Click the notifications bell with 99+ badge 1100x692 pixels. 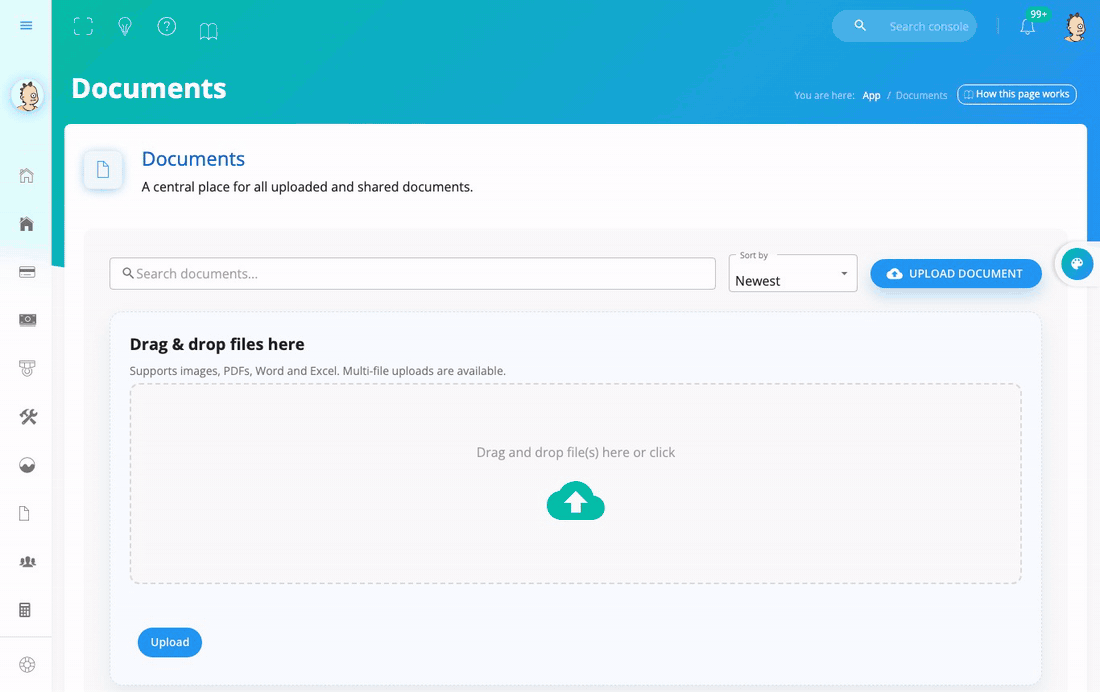tap(1028, 27)
